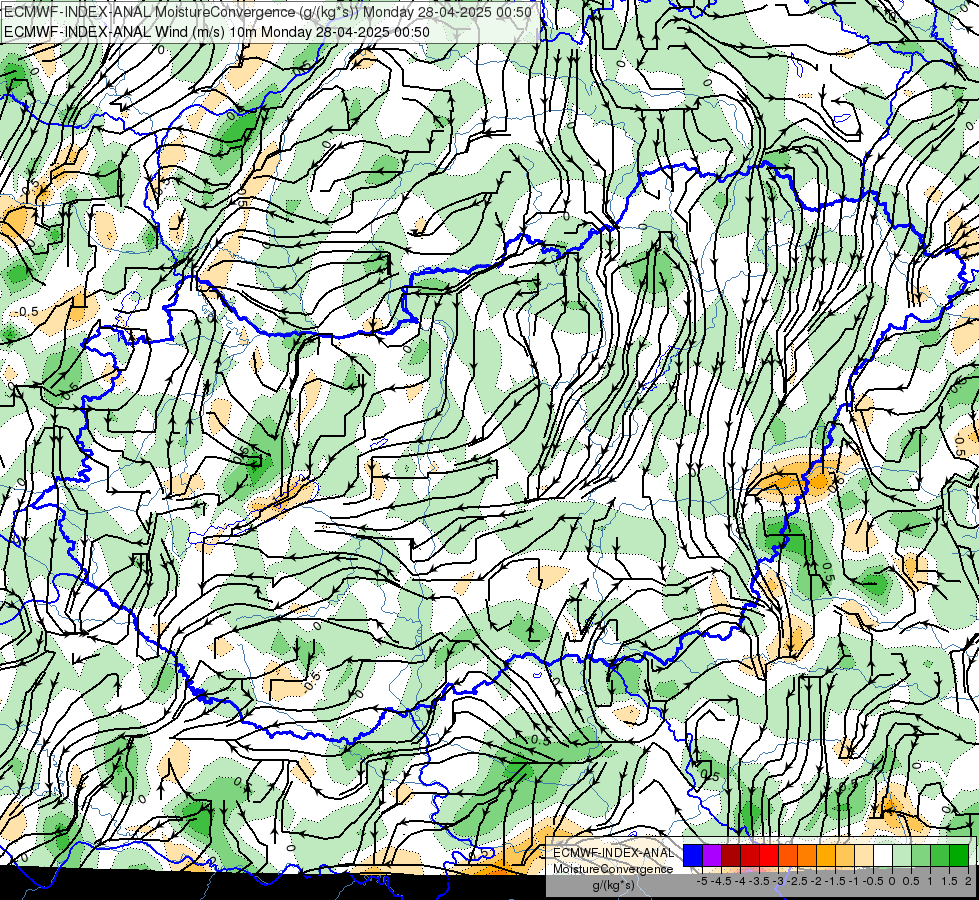This screenshot has height=900, width=979.
Task: Select the pale peach swatch between -1 and -0.5
Action: click(x=864, y=855)
